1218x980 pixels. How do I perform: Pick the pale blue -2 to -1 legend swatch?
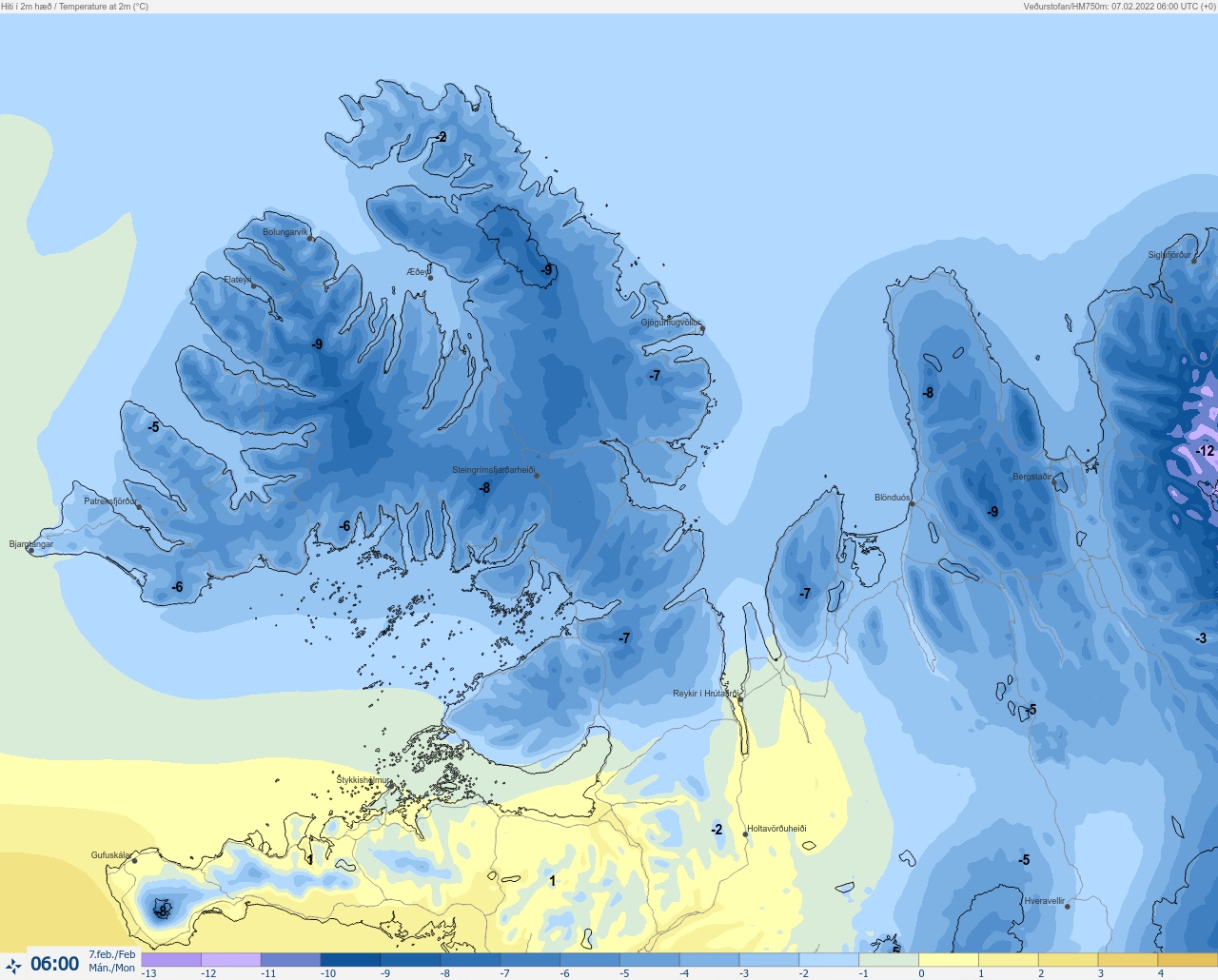pos(829,960)
